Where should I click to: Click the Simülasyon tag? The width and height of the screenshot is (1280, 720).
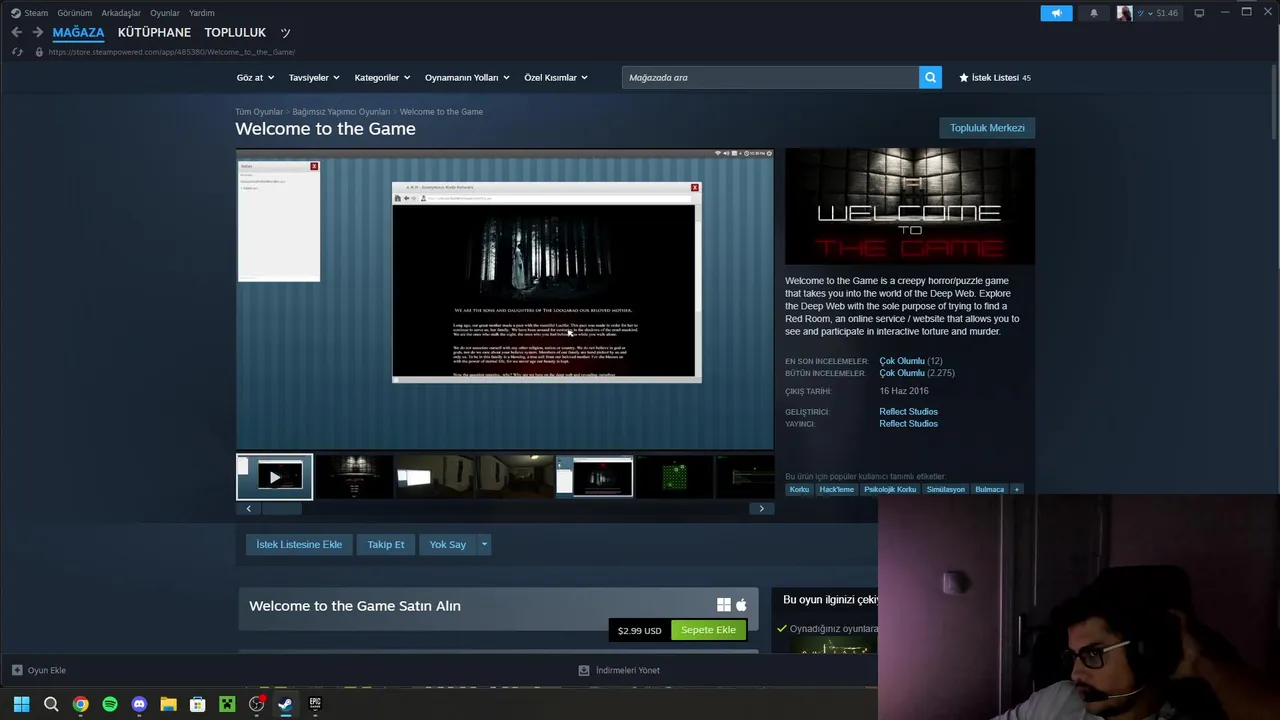(x=945, y=489)
